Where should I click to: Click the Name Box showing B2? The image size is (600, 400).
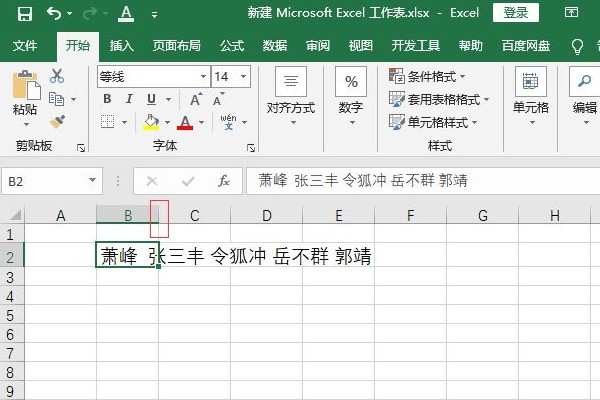(45, 181)
